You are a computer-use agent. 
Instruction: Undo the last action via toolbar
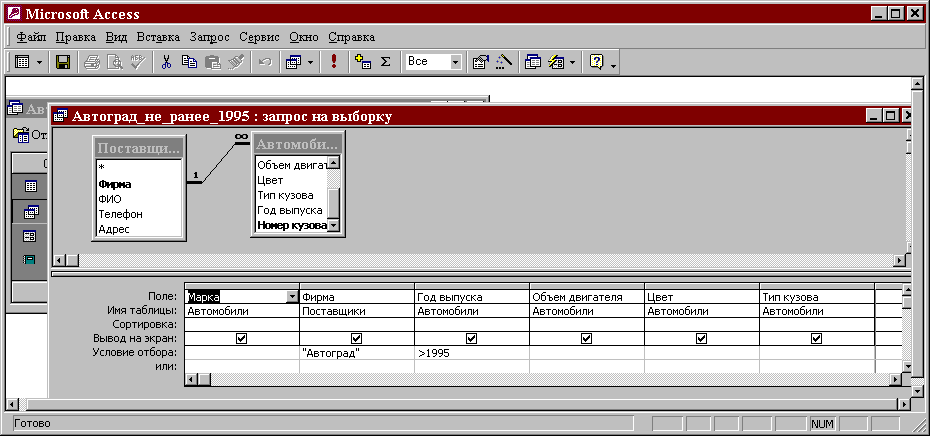(265, 62)
